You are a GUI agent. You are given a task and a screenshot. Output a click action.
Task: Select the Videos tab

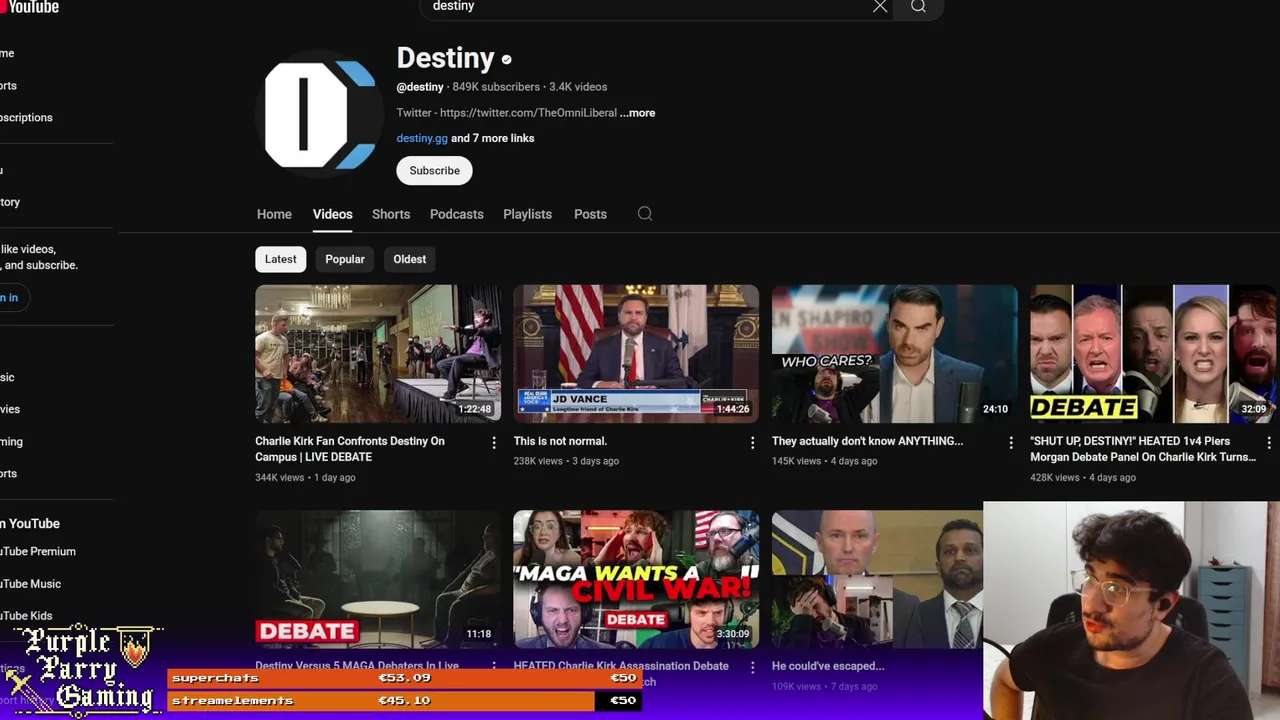pyautogui.click(x=332, y=214)
